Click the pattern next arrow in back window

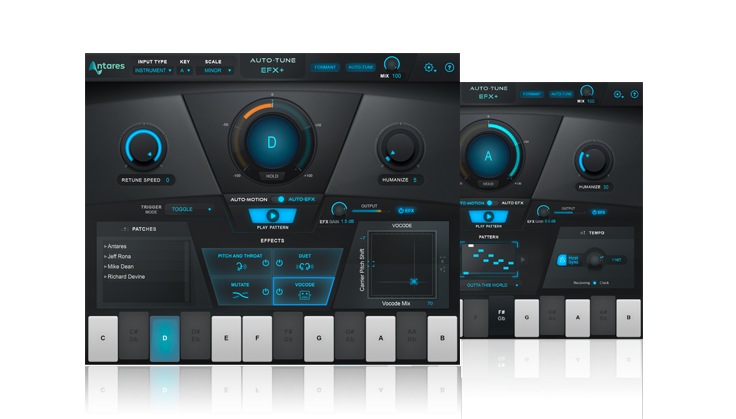click(x=523, y=259)
